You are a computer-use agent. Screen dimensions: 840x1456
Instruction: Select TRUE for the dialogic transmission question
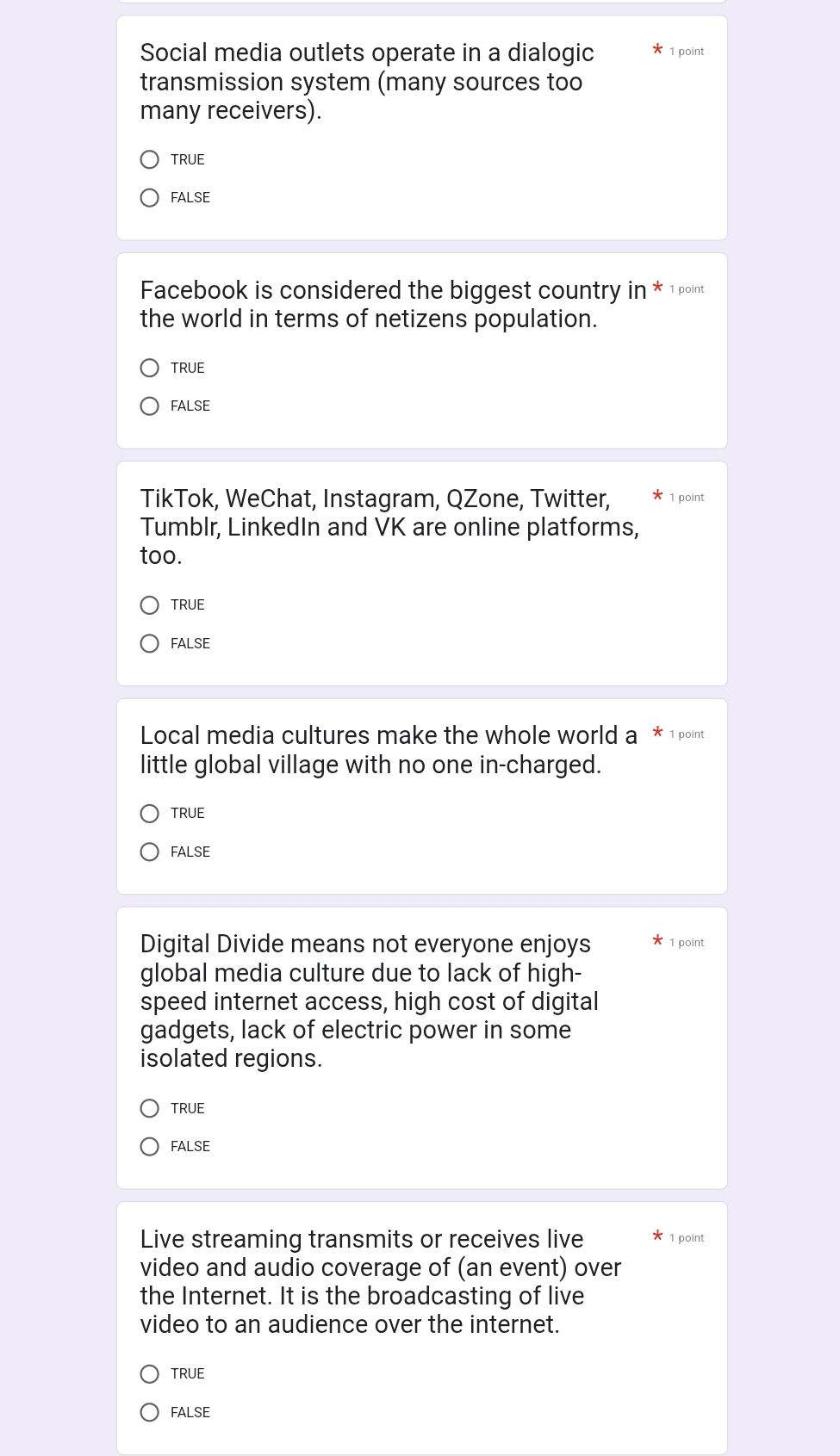149,159
